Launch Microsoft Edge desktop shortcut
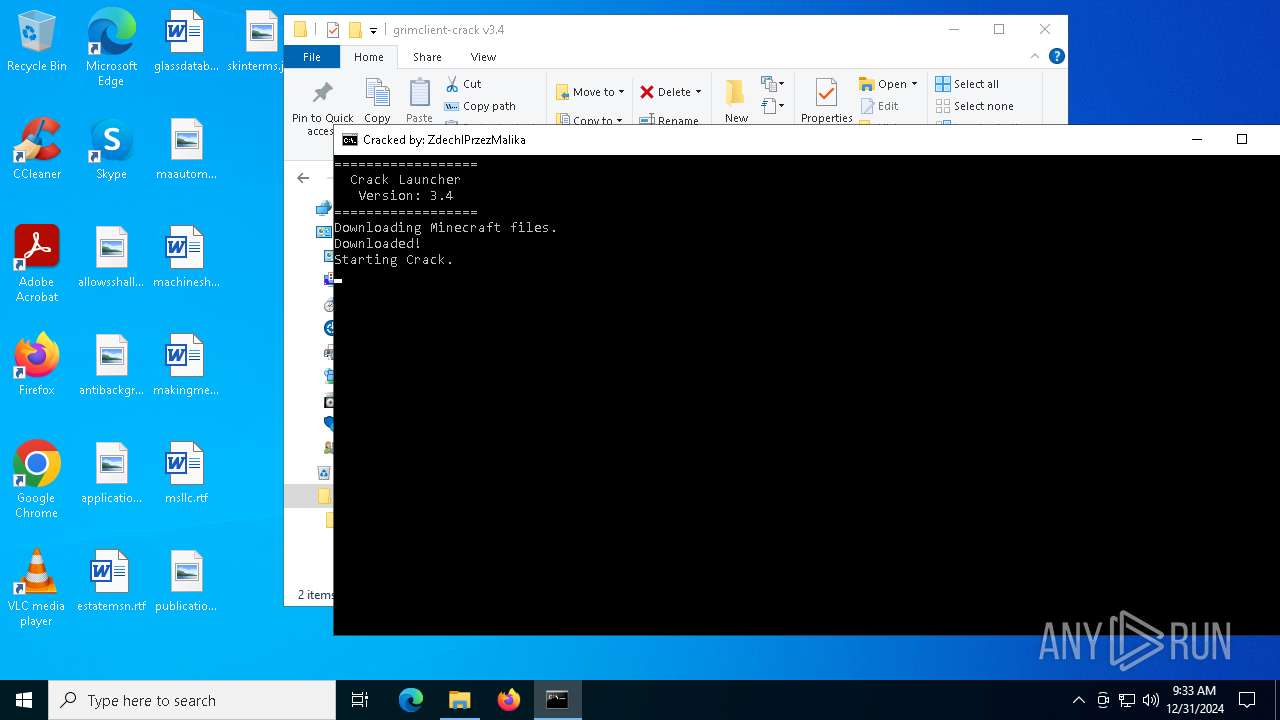The image size is (1280, 720). [111, 48]
